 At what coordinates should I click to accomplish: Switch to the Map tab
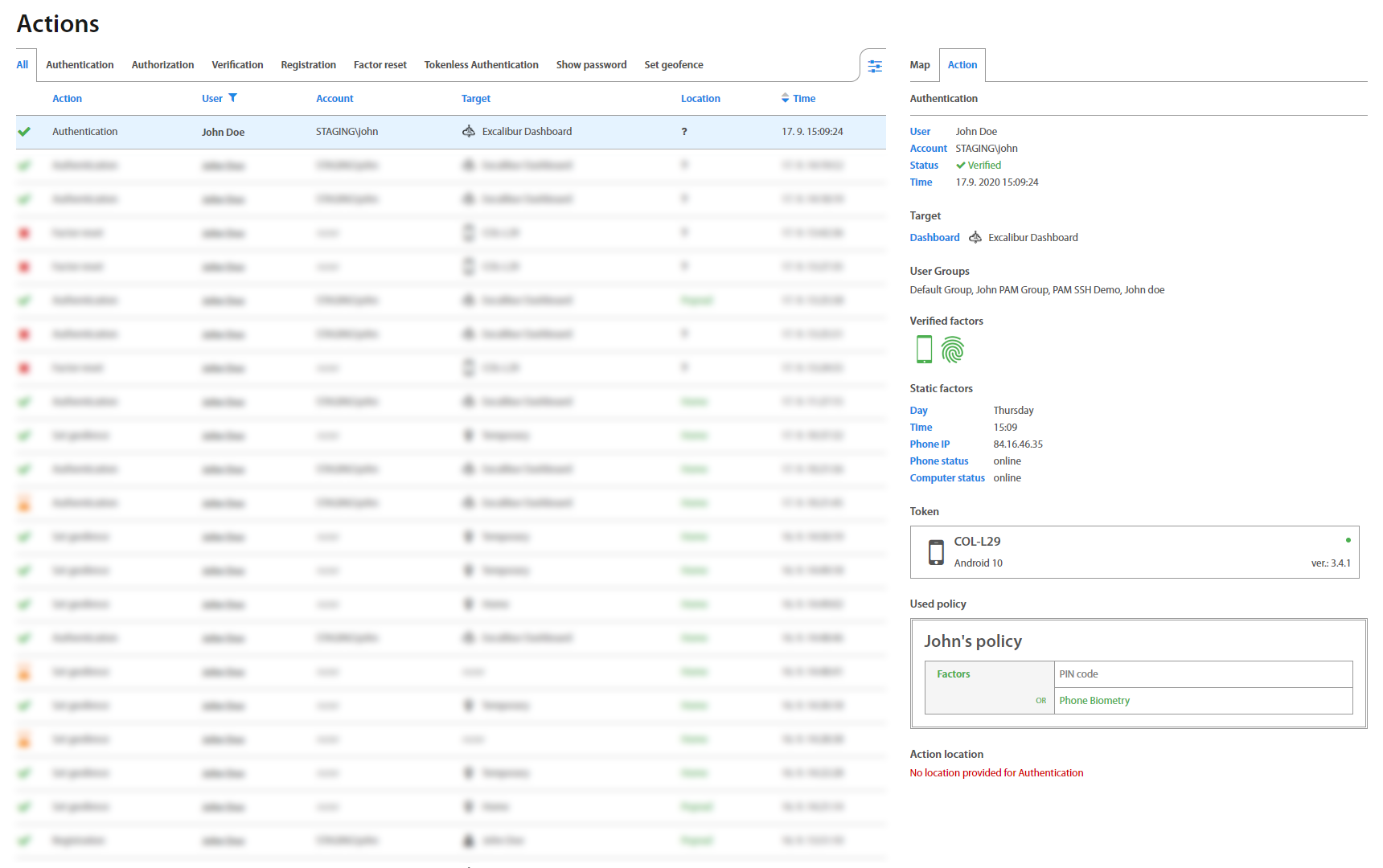[x=920, y=65]
